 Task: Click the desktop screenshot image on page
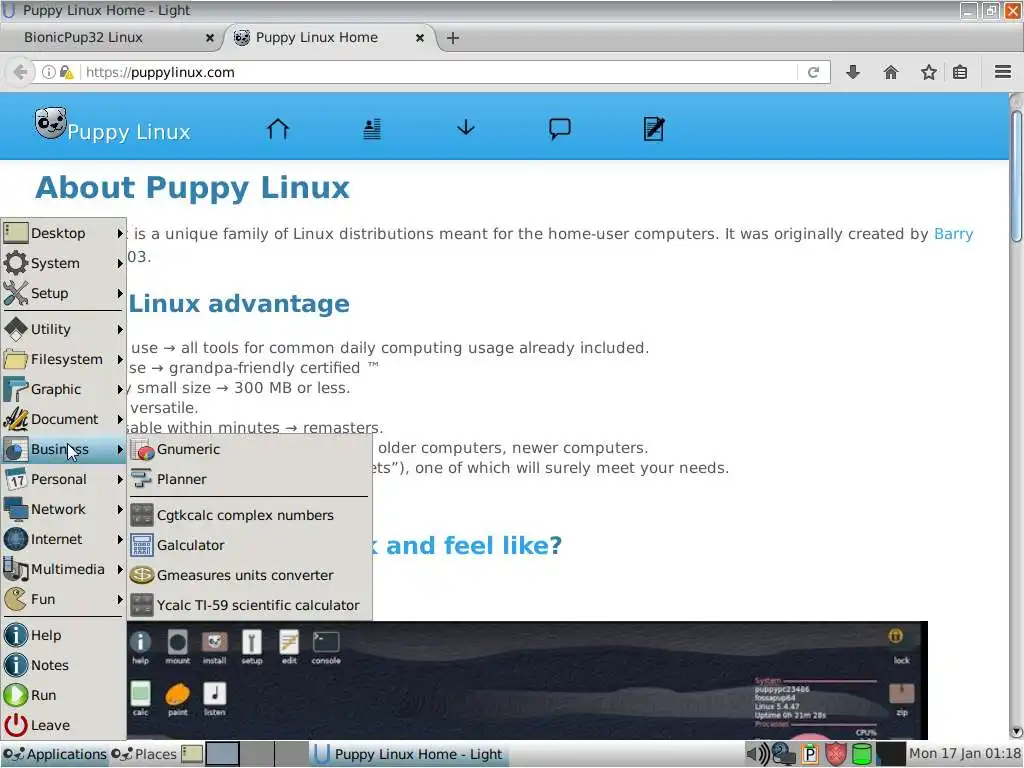click(x=527, y=680)
